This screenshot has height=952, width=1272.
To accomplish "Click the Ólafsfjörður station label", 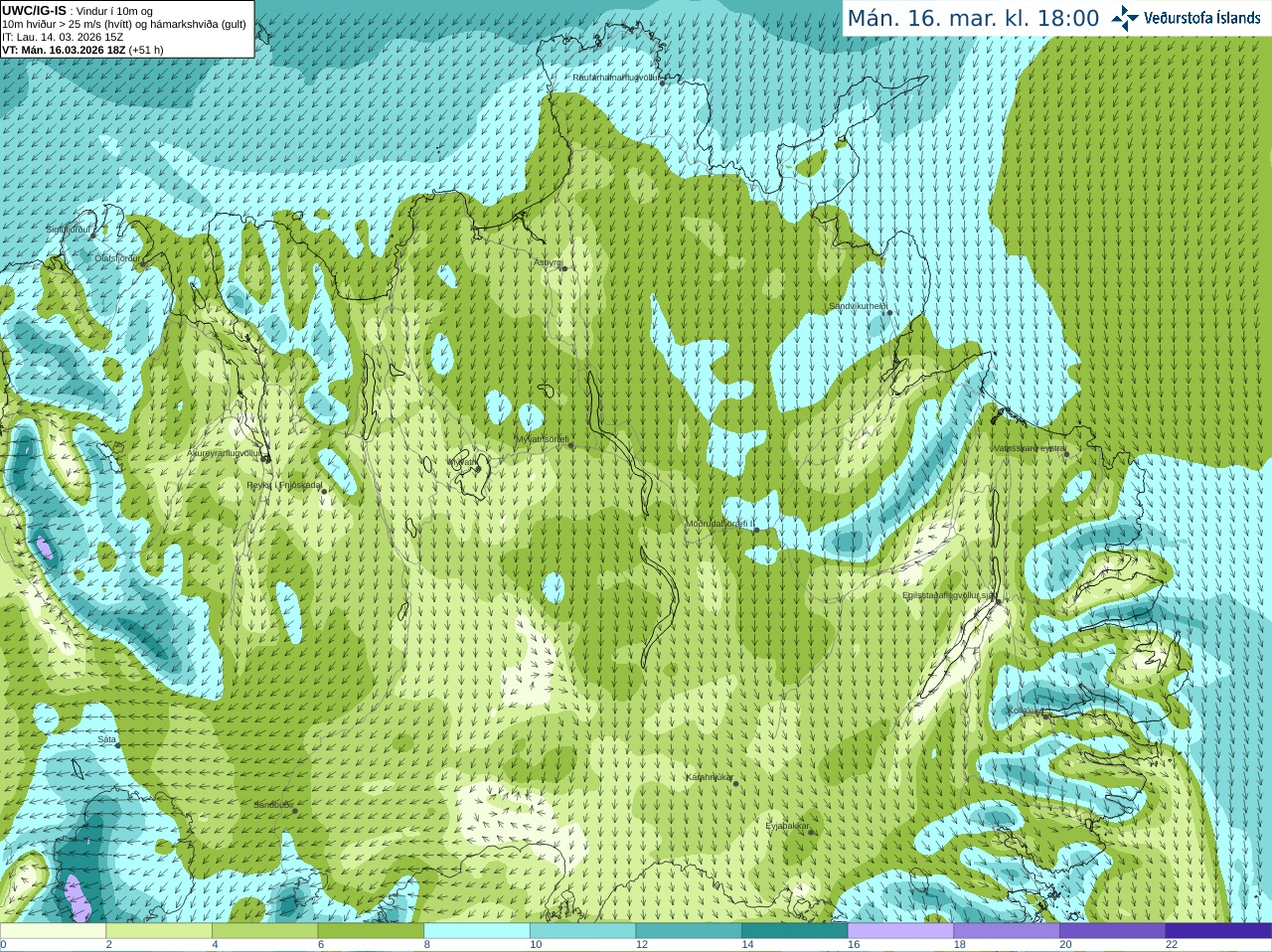I will 117,258.
